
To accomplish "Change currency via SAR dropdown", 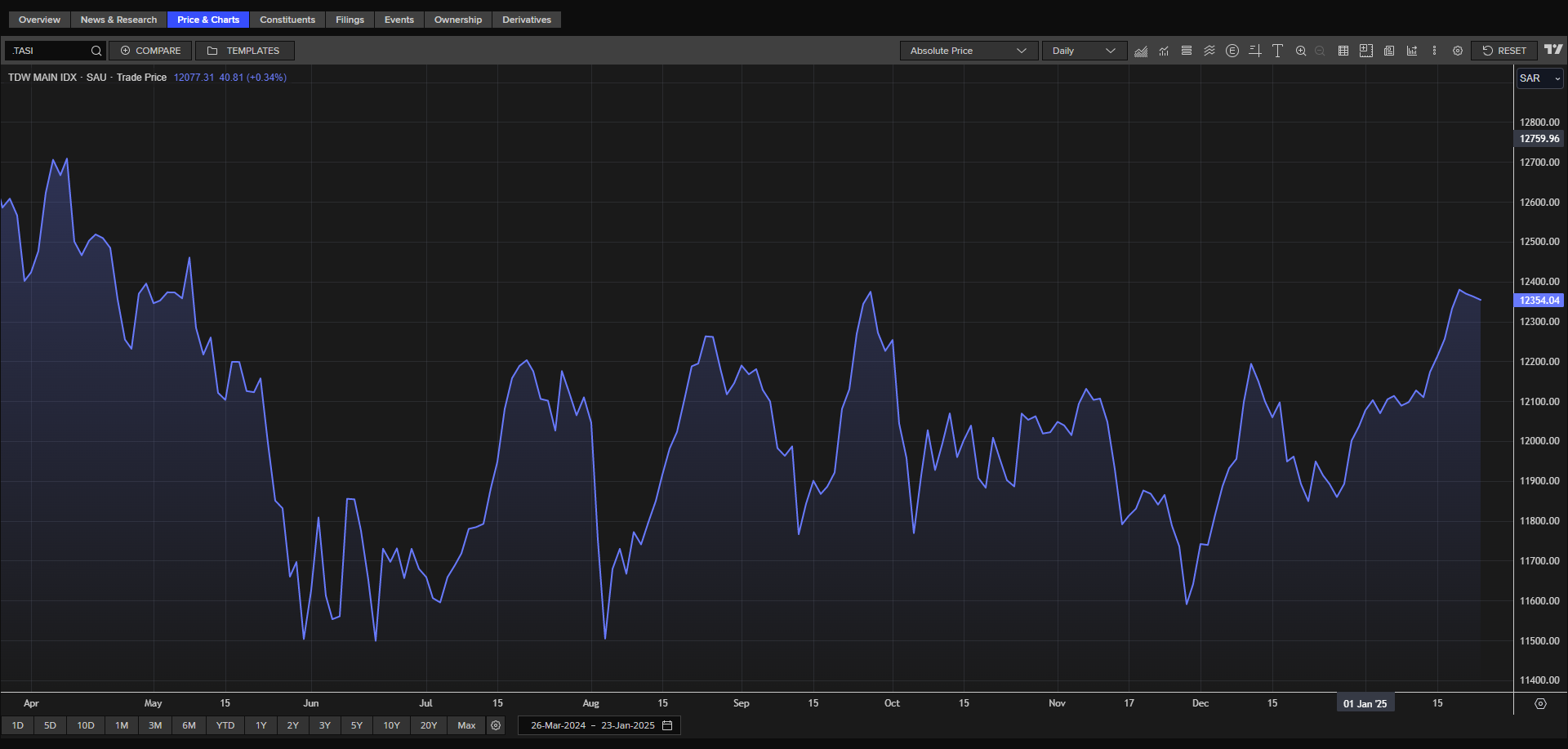I will pyautogui.click(x=1539, y=78).
